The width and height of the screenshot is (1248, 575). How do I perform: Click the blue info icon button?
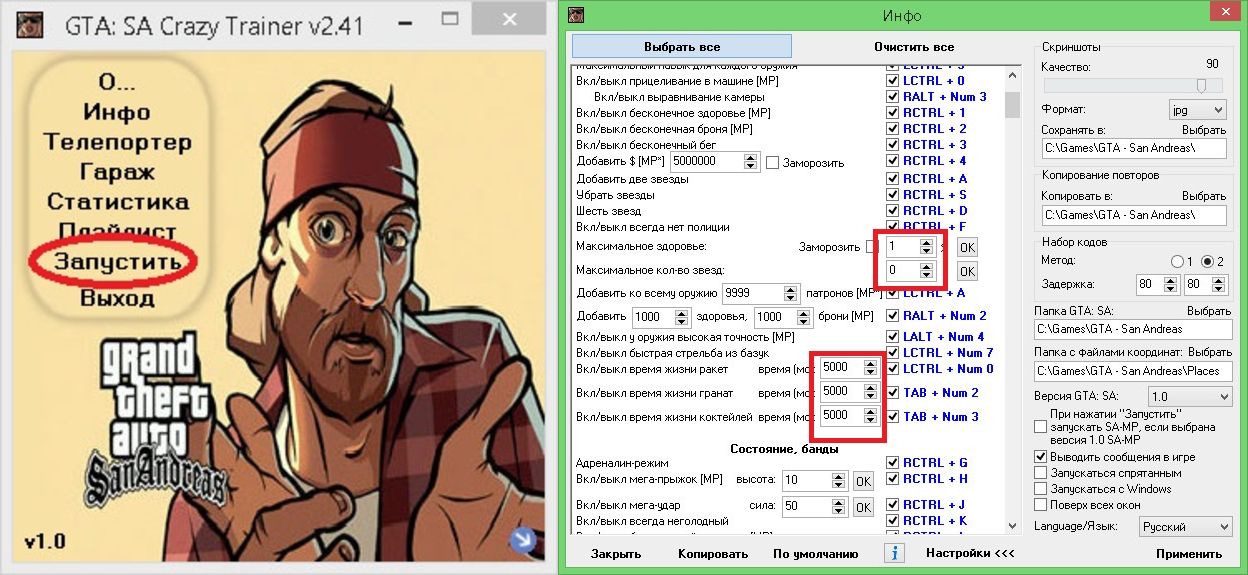pos(895,552)
